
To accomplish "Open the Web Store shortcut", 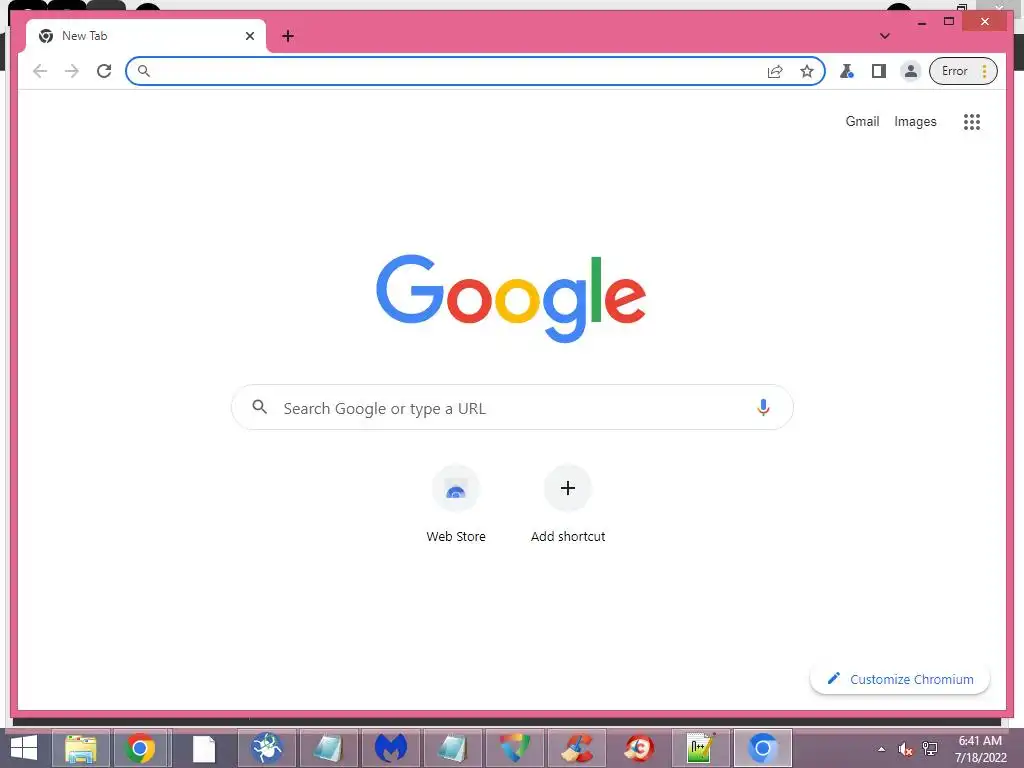I will (x=456, y=488).
